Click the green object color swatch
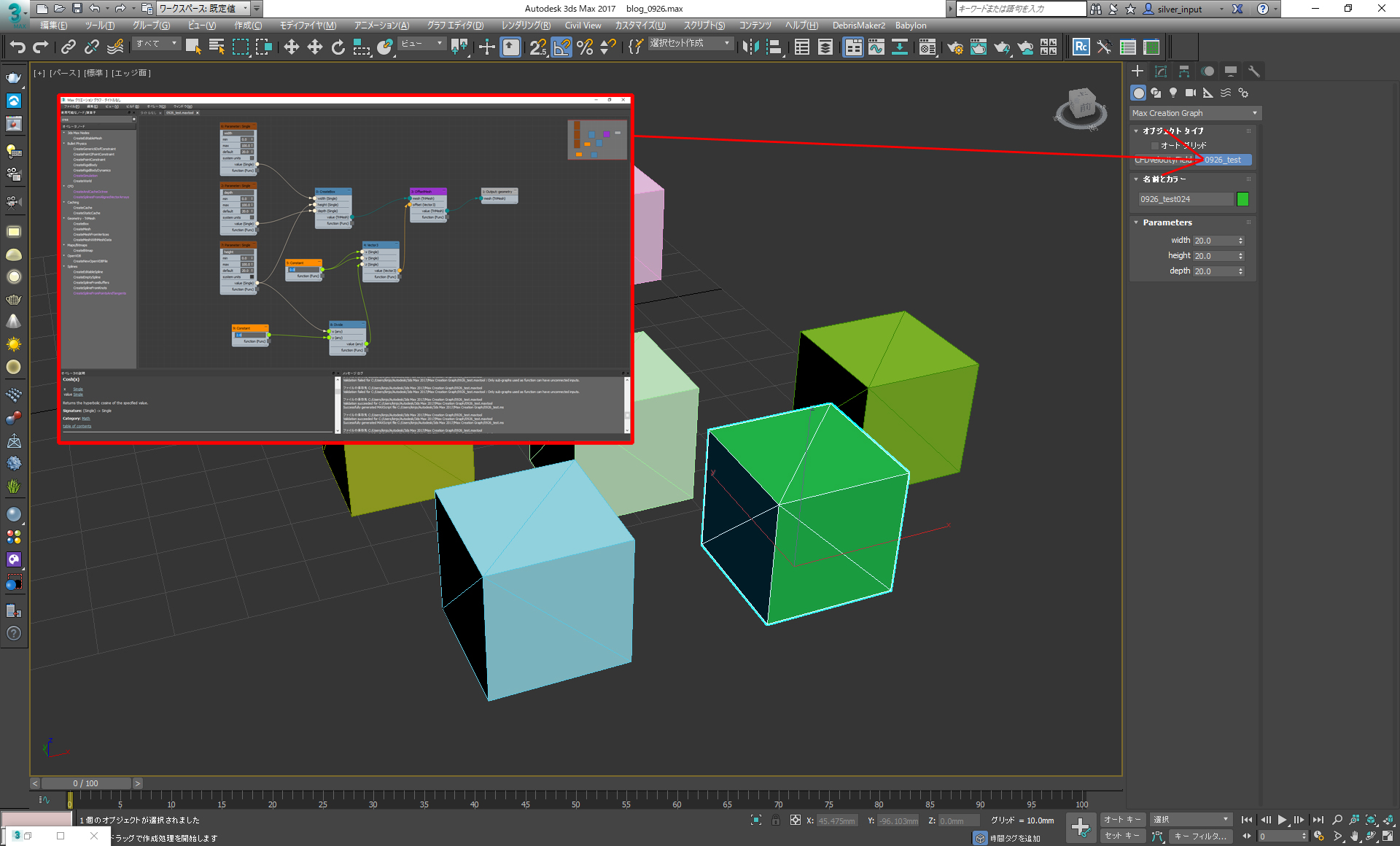1400x846 pixels. pyautogui.click(x=1243, y=199)
